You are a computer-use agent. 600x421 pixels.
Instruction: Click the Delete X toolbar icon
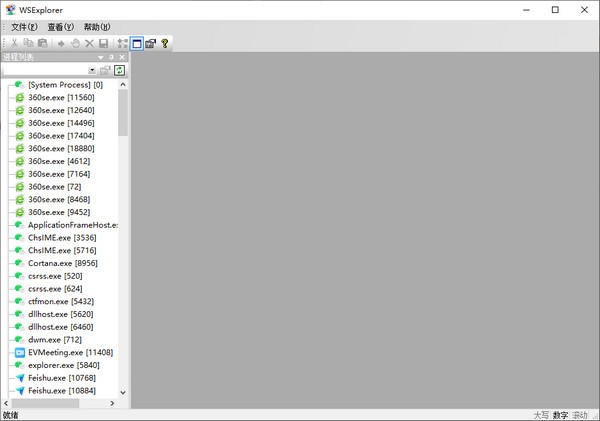89,44
